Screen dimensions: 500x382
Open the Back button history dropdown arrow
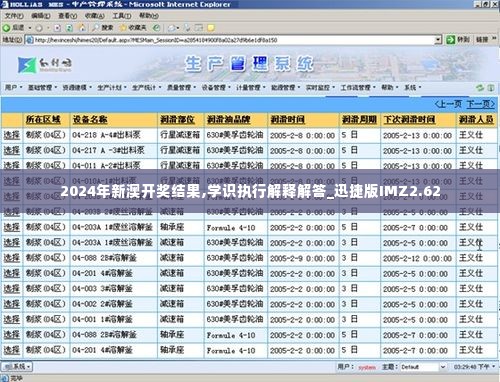point(30,28)
